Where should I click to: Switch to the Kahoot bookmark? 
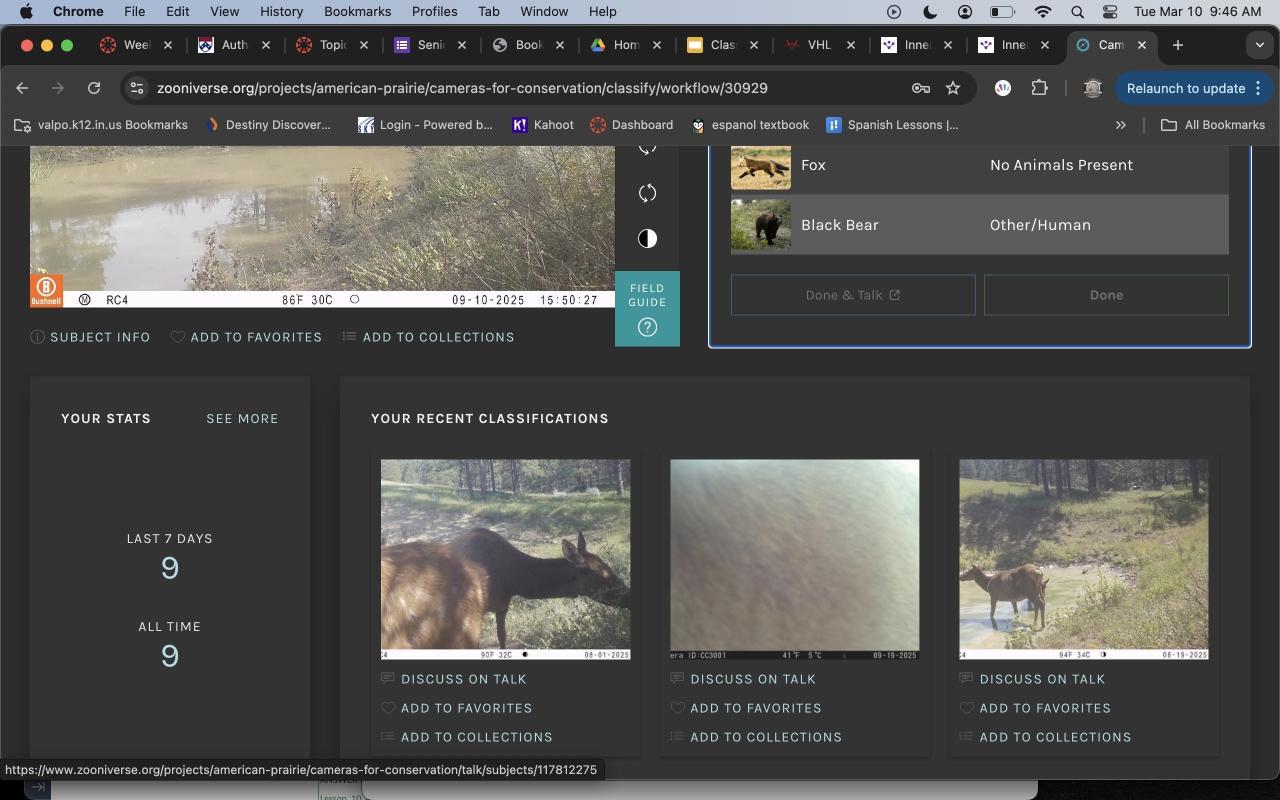point(542,125)
